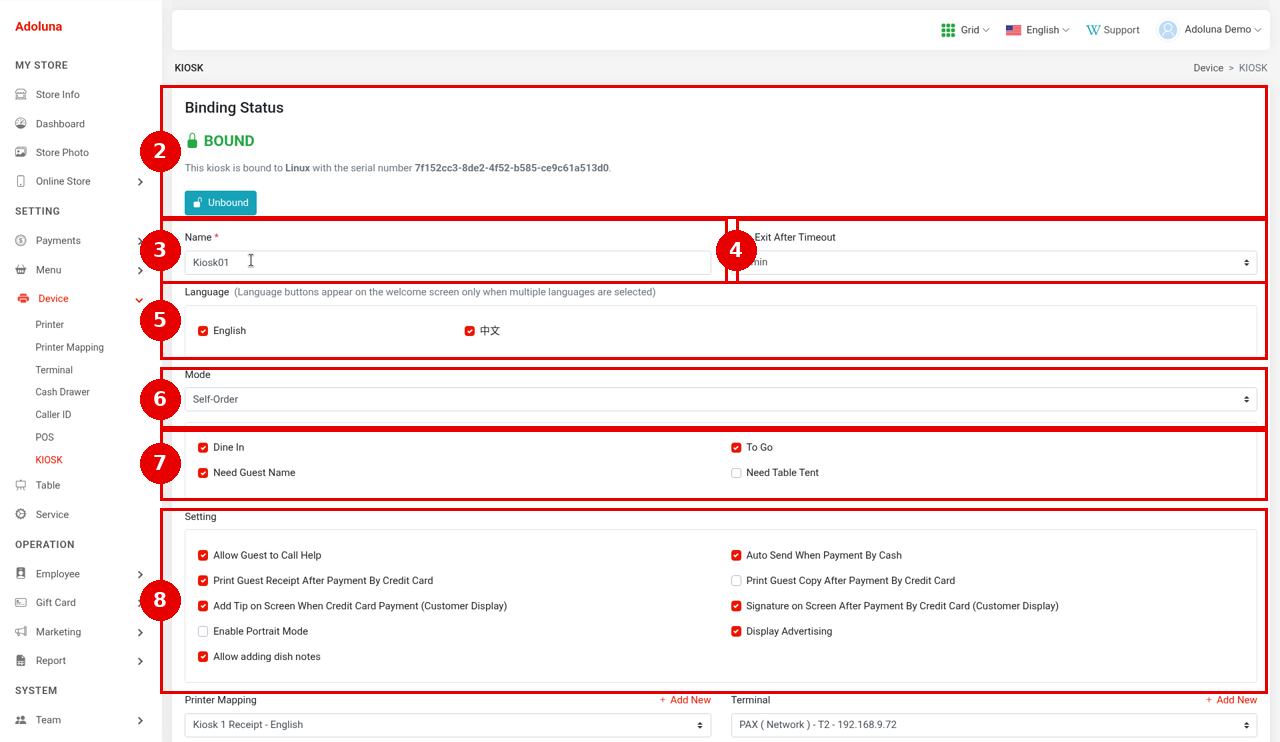Click the Gift Card icon
1280x742 pixels.
coord(21,603)
